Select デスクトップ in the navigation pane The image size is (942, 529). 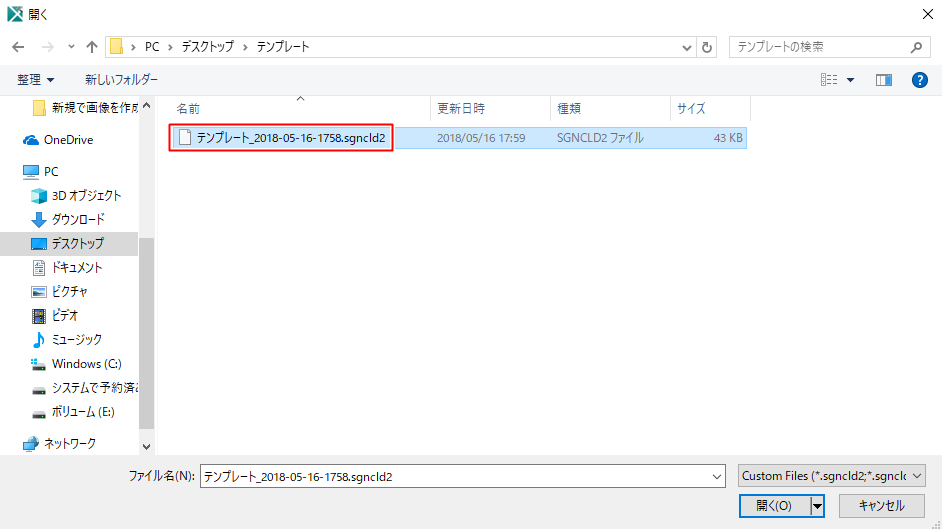tap(68, 244)
